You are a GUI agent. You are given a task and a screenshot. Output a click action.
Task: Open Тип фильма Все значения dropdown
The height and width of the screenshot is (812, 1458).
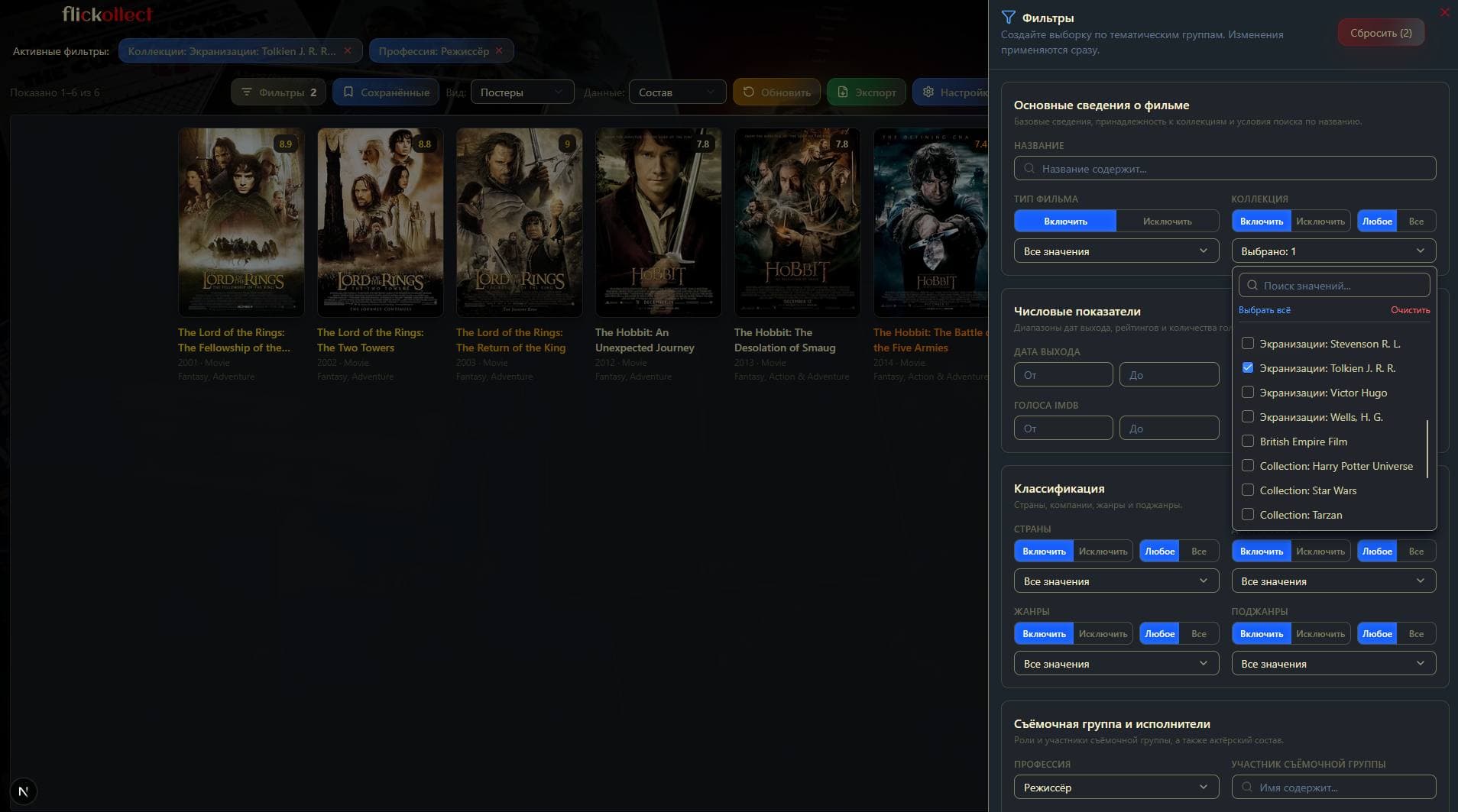1116,251
